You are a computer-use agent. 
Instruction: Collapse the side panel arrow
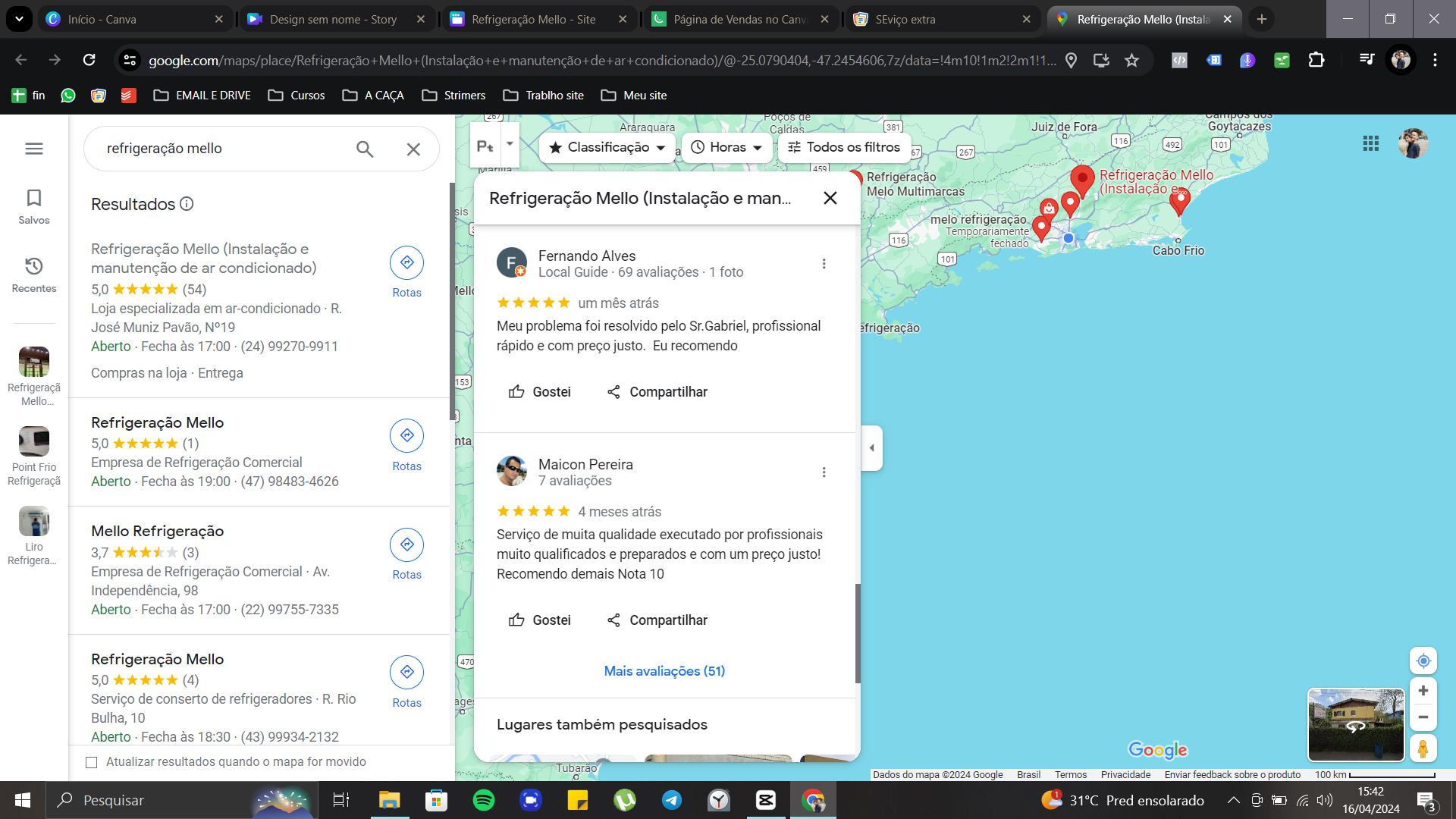pyautogui.click(x=872, y=448)
